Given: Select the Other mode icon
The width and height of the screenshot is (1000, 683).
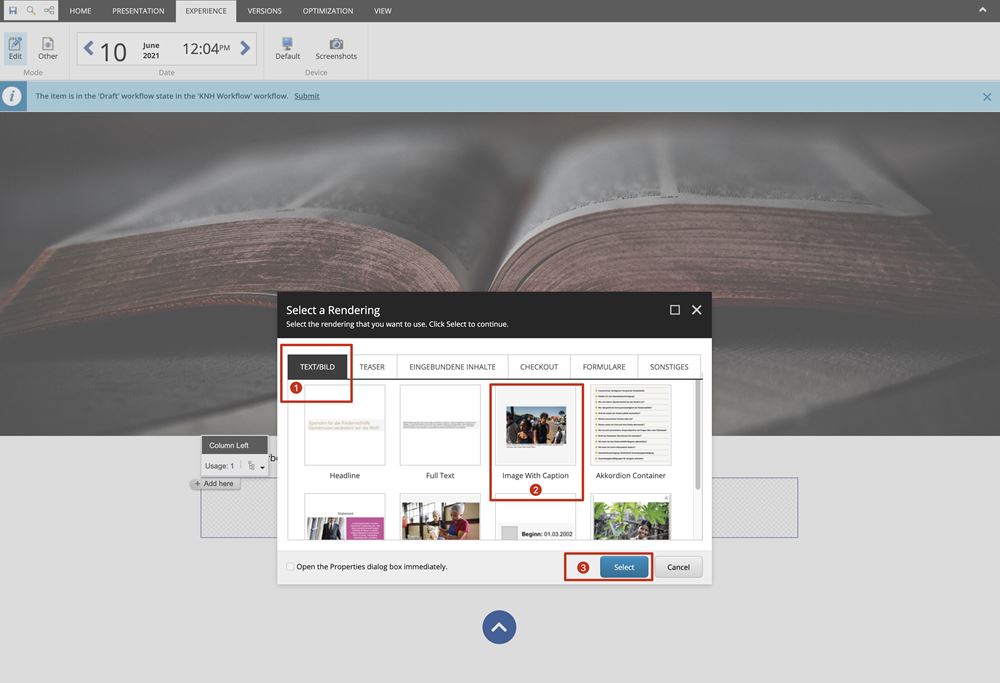Looking at the screenshot, I should coord(48,48).
